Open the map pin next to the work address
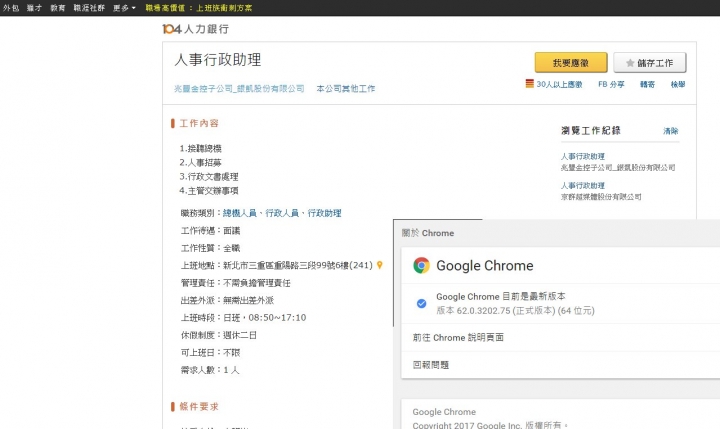The width and height of the screenshot is (720, 429). pos(380,265)
